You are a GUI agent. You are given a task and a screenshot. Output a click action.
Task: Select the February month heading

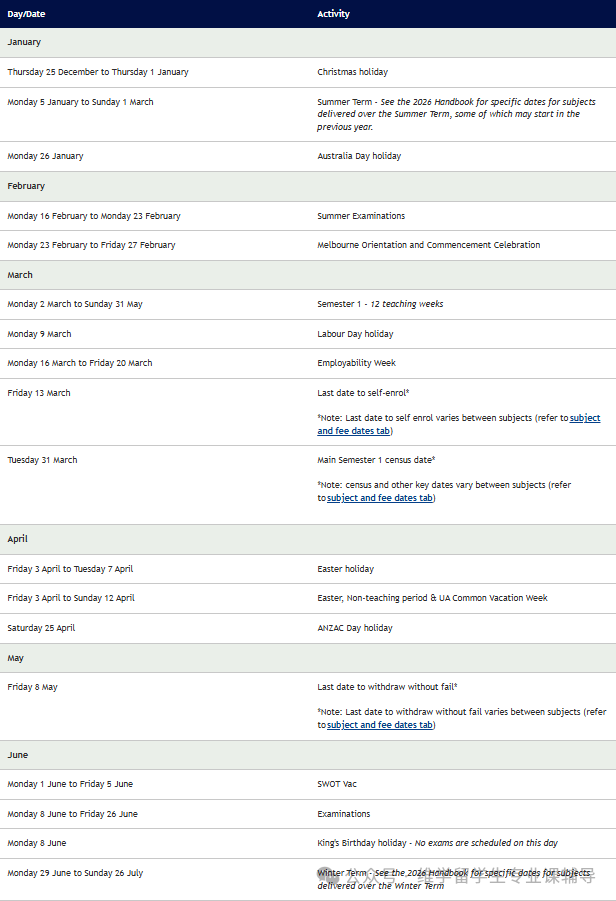coord(26,186)
